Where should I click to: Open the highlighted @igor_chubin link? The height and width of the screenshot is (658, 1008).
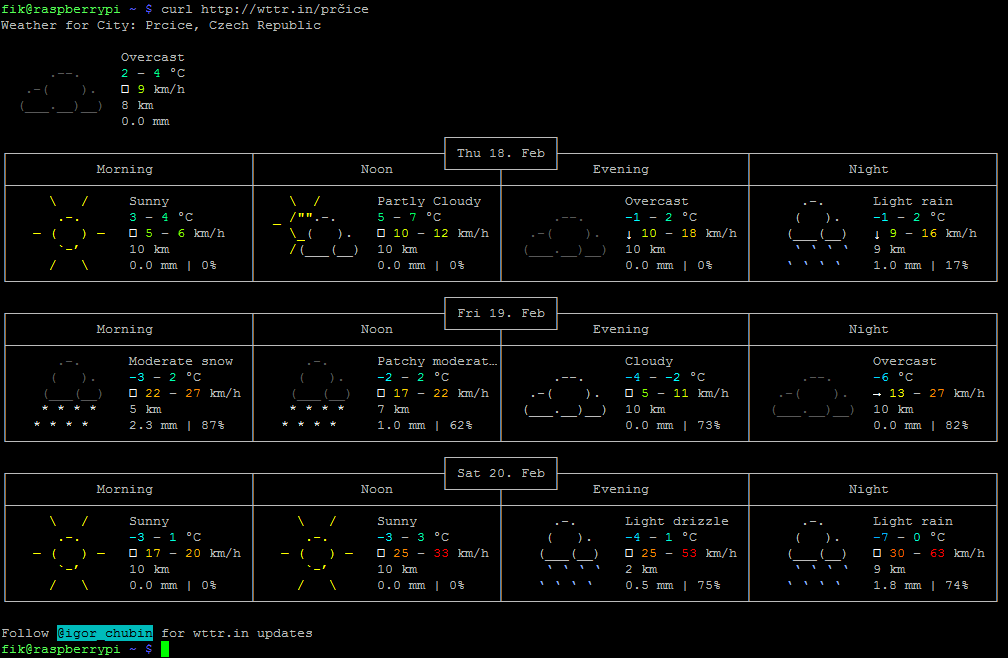point(105,633)
